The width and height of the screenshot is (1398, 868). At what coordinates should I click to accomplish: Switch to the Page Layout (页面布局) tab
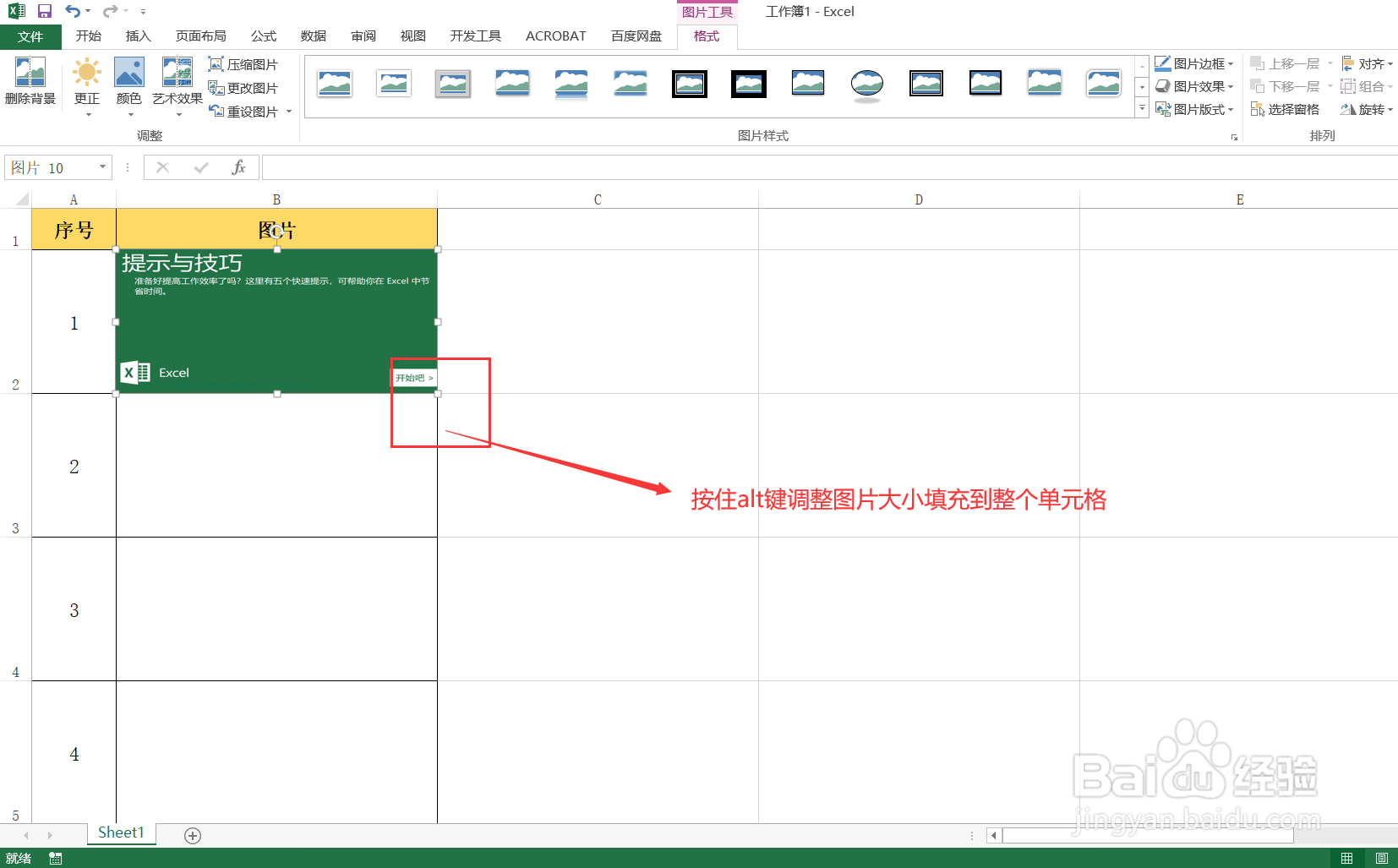pyautogui.click(x=200, y=36)
